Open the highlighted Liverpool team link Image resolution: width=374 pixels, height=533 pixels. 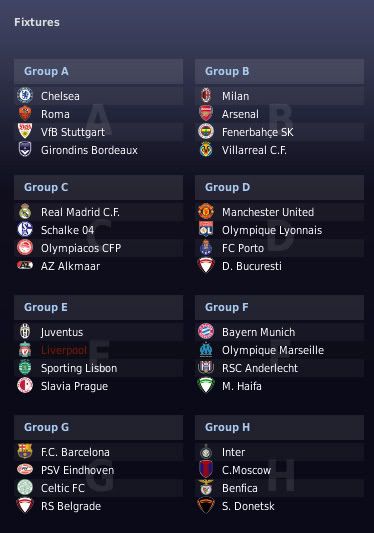pos(64,350)
